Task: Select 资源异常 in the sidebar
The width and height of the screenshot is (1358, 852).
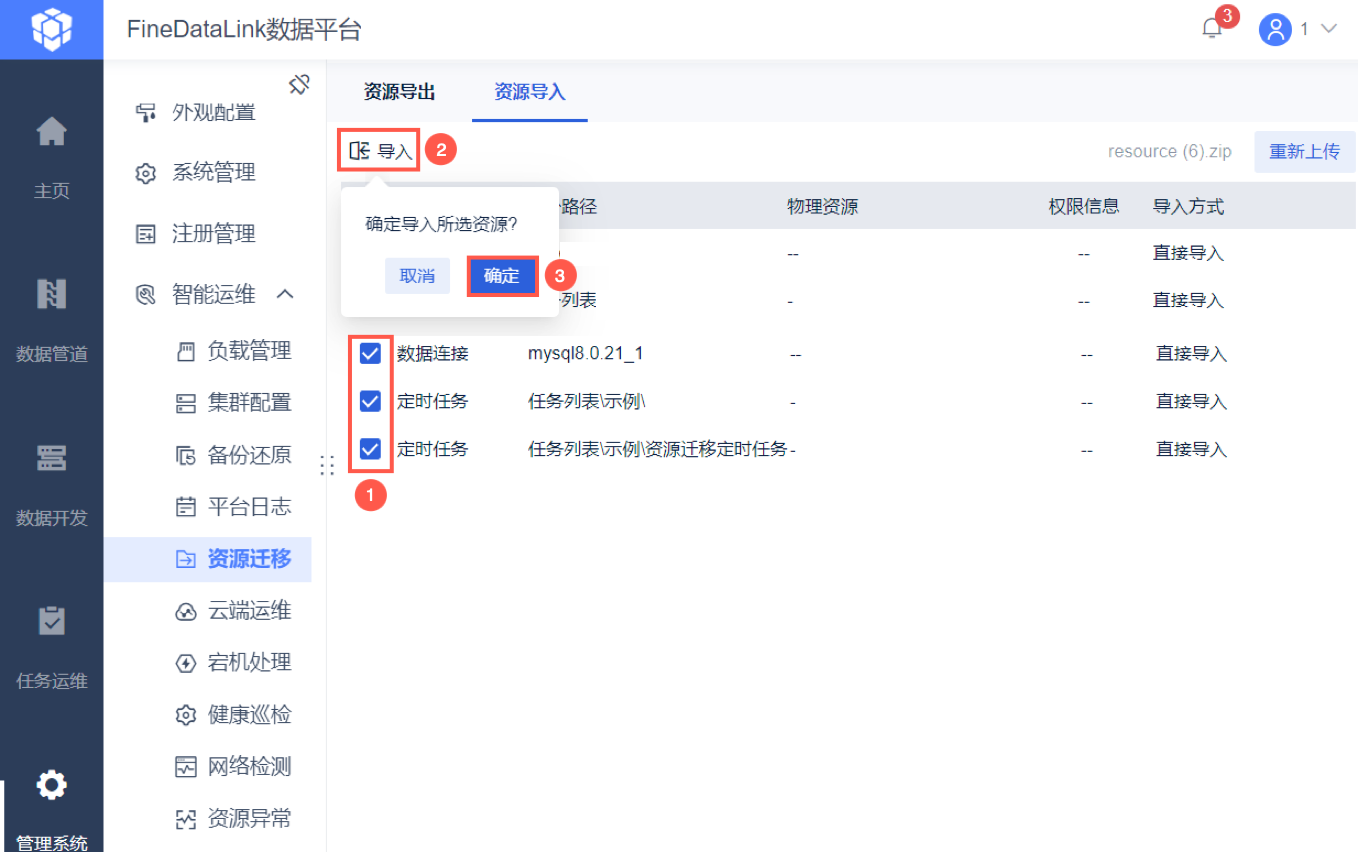Action: tap(250, 819)
